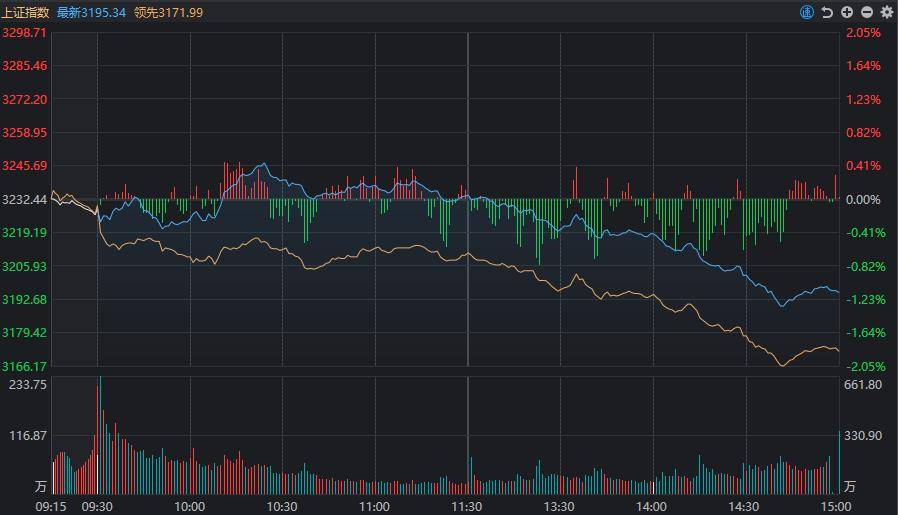Screen dimensions: 898x515
Task: Click the 233.75 volume axis label
Action: pyautogui.click(x=28, y=385)
